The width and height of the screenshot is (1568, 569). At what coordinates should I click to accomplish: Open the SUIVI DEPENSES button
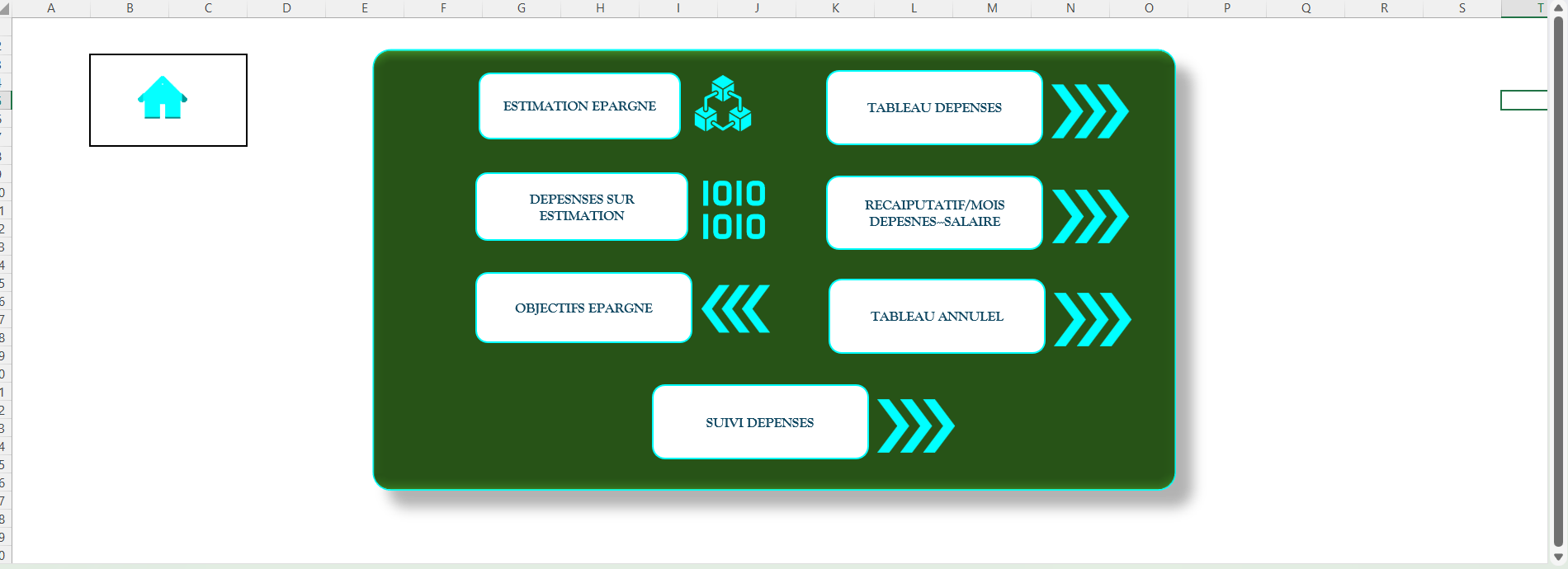tap(760, 422)
